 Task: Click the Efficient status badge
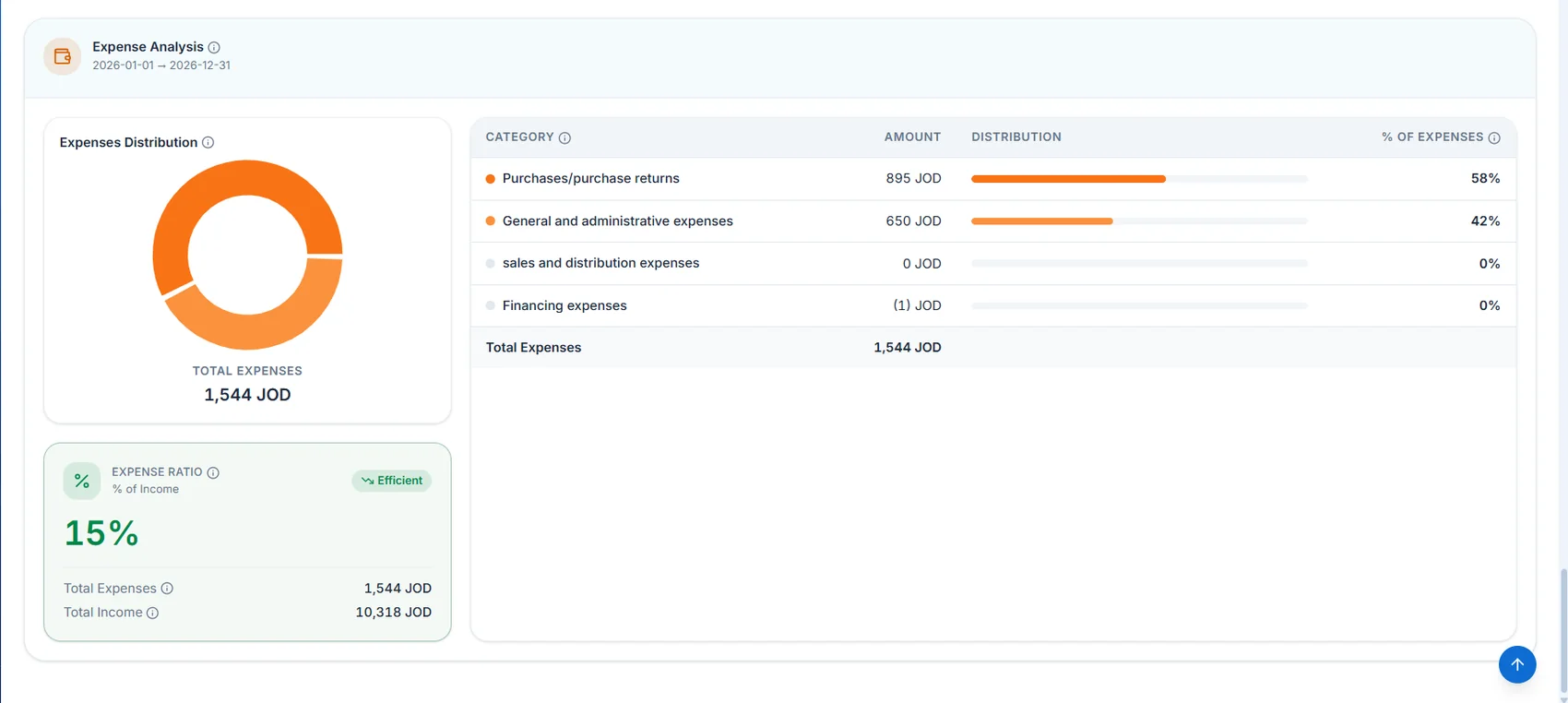[392, 481]
